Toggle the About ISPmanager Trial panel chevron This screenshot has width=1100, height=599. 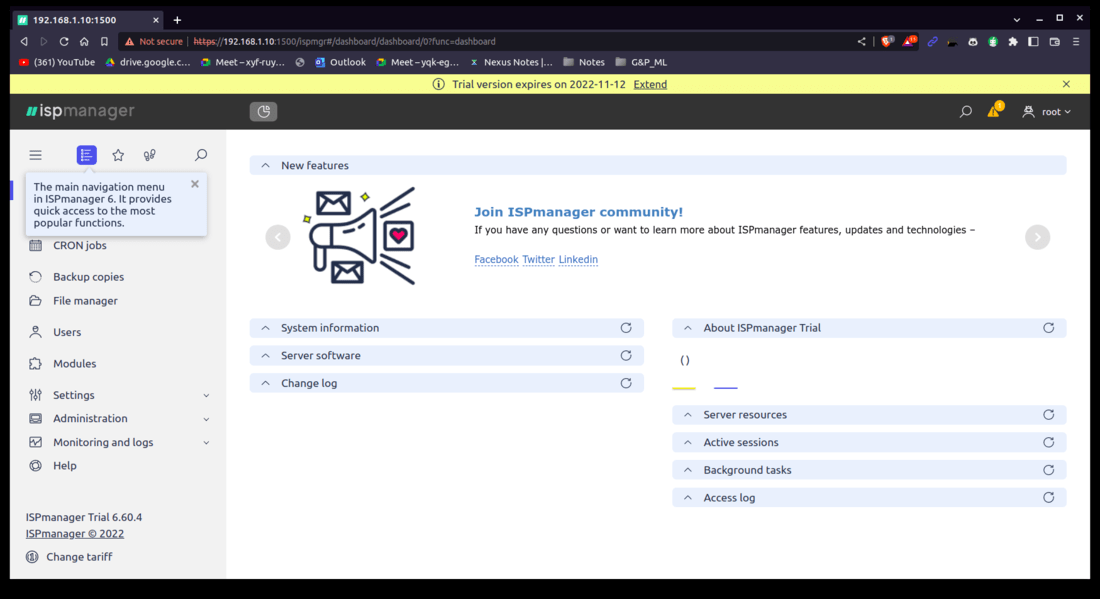[x=688, y=328]
